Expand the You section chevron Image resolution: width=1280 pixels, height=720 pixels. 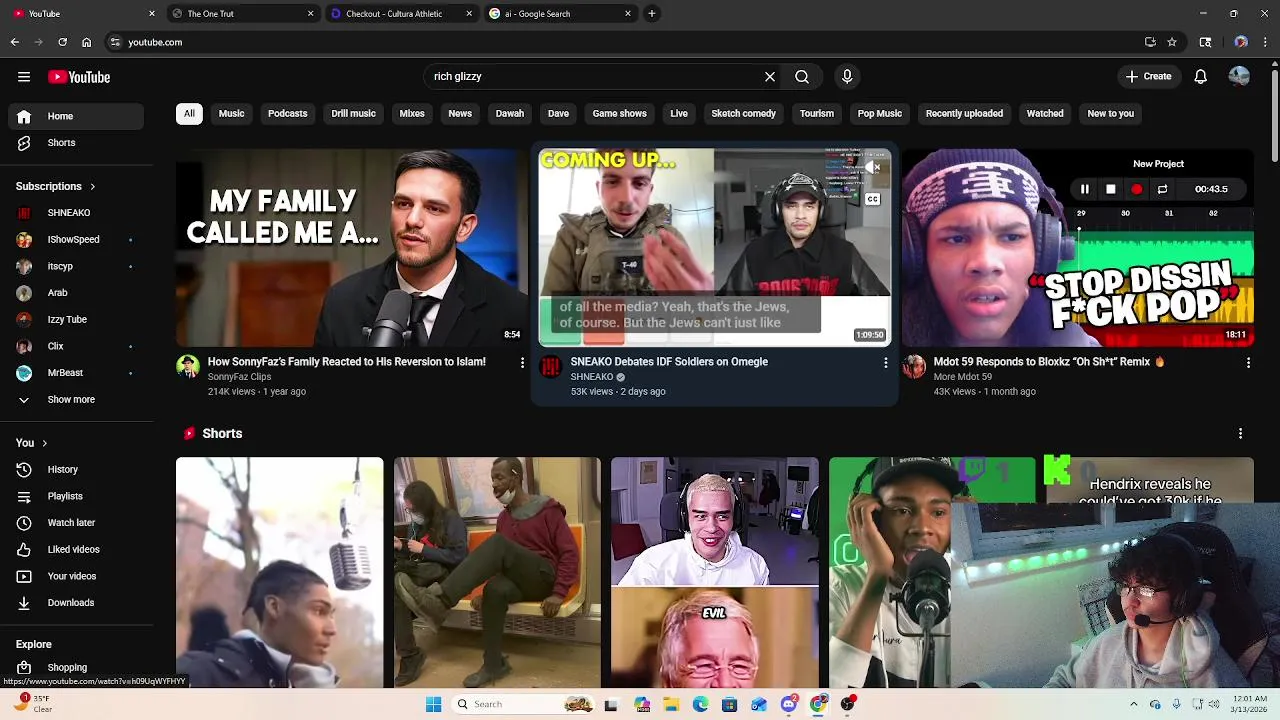coord(44,443)
